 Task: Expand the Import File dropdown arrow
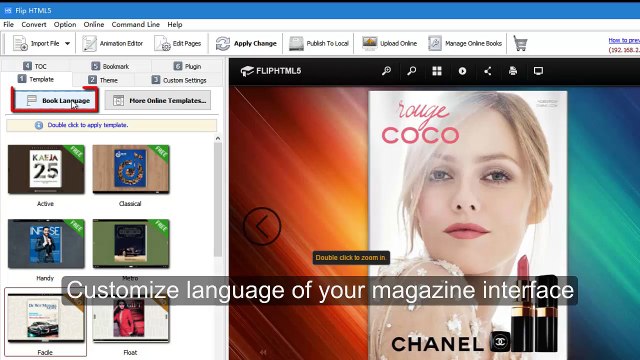pos(67,43)
